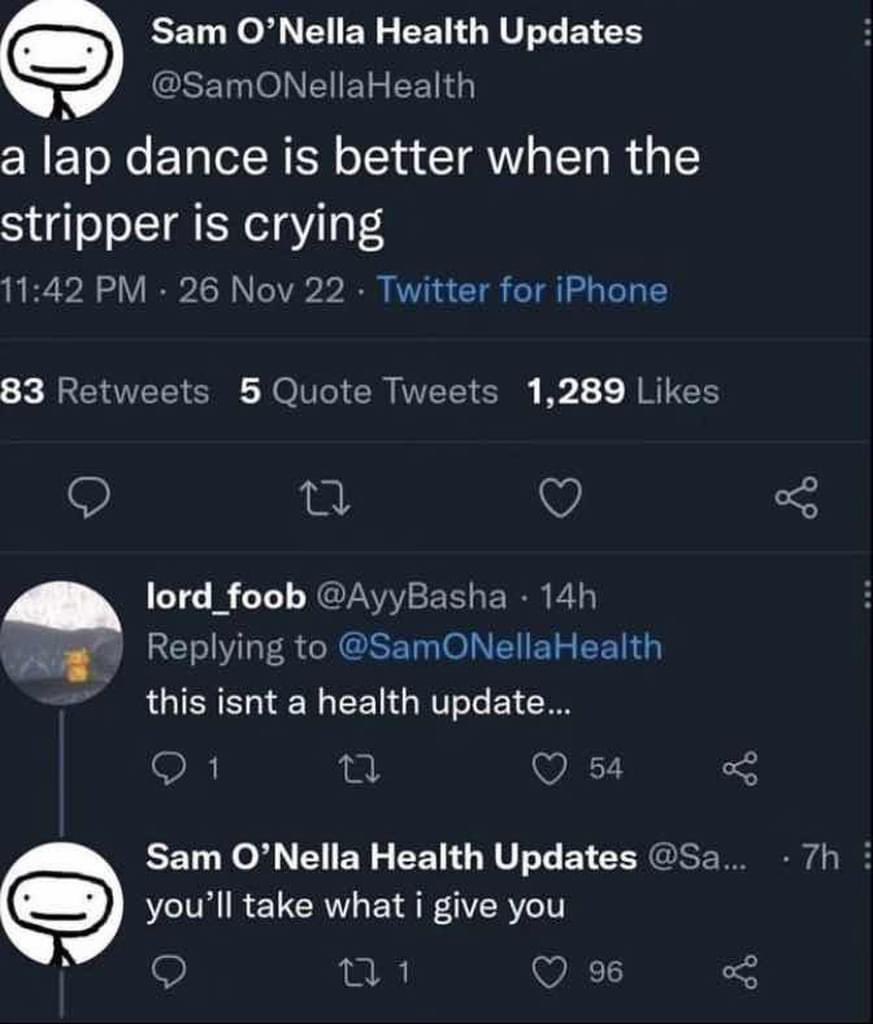
Task: Open more options on the 7h reply
Action: tap(867, 856)
